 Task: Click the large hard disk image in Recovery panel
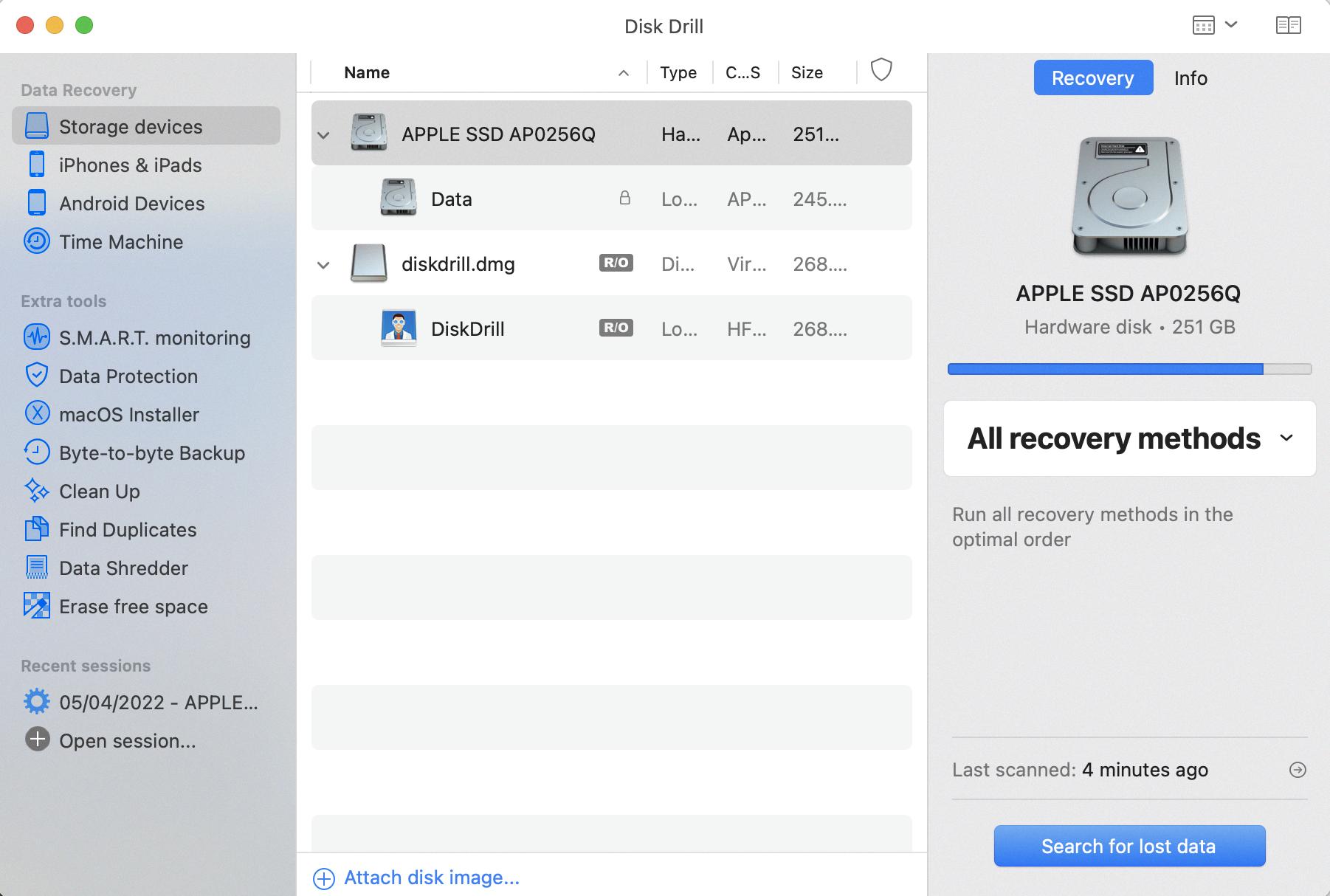point(1129,196)
